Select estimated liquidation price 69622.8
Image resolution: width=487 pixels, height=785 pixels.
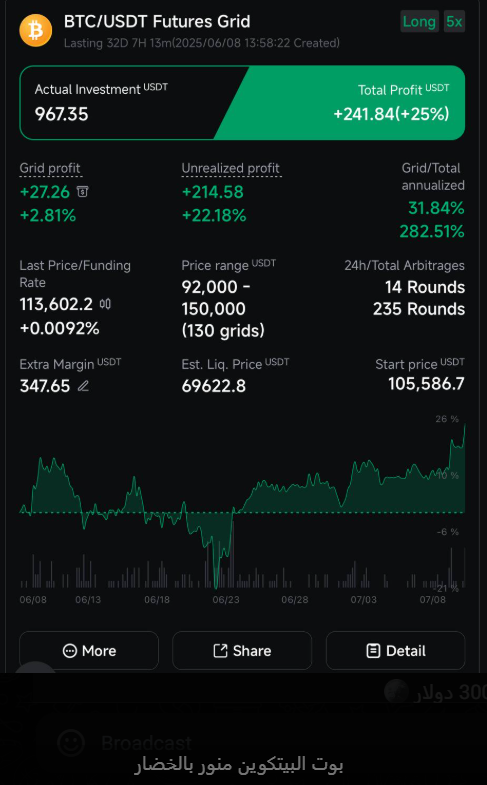[x=214, y=386]
